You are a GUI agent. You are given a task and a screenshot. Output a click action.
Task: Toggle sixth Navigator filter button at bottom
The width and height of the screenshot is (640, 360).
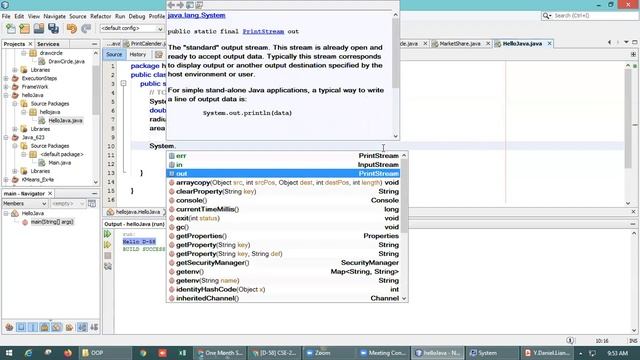[x=69, y=327]
